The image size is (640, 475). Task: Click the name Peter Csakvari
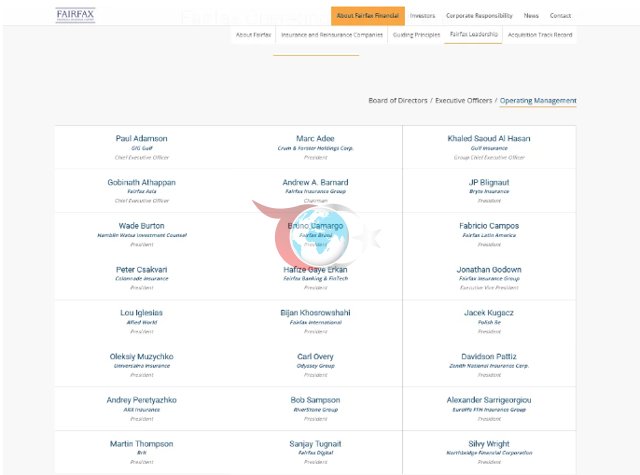[141, 269]
